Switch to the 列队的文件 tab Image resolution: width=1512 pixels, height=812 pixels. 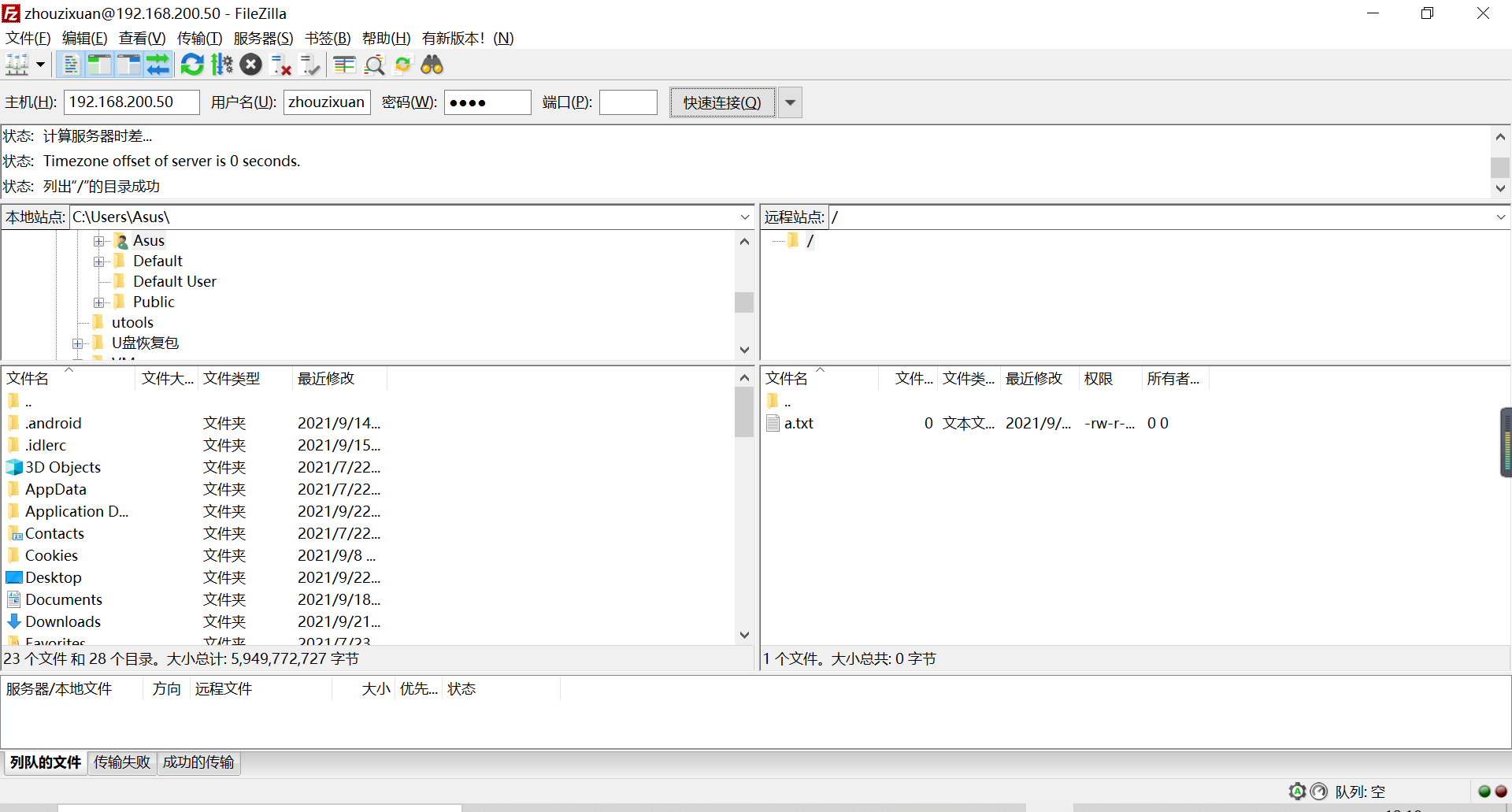(46, 762)
